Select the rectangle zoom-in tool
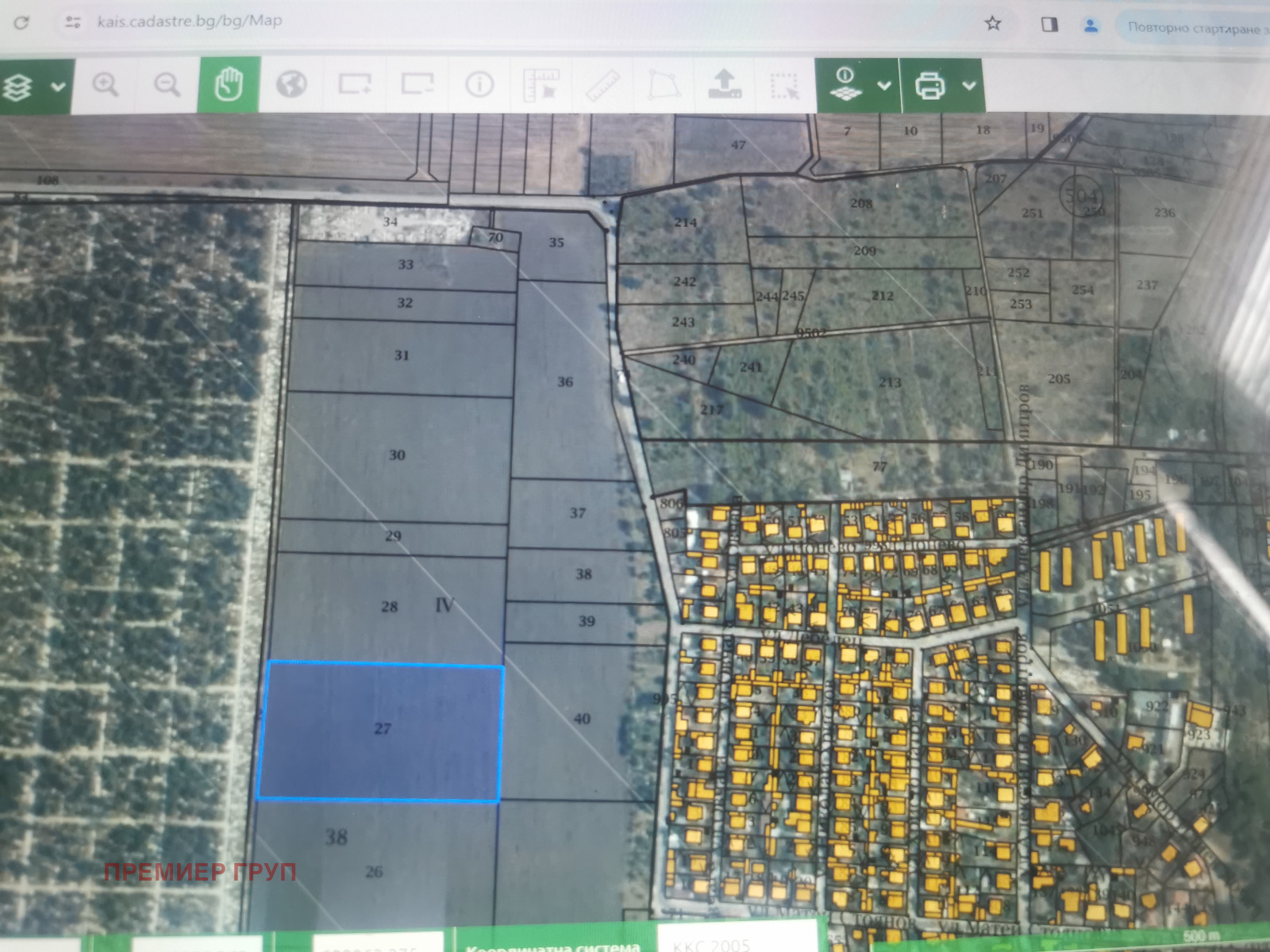Viewport: 1270px width, 952px height. click(x=354, y=84)
